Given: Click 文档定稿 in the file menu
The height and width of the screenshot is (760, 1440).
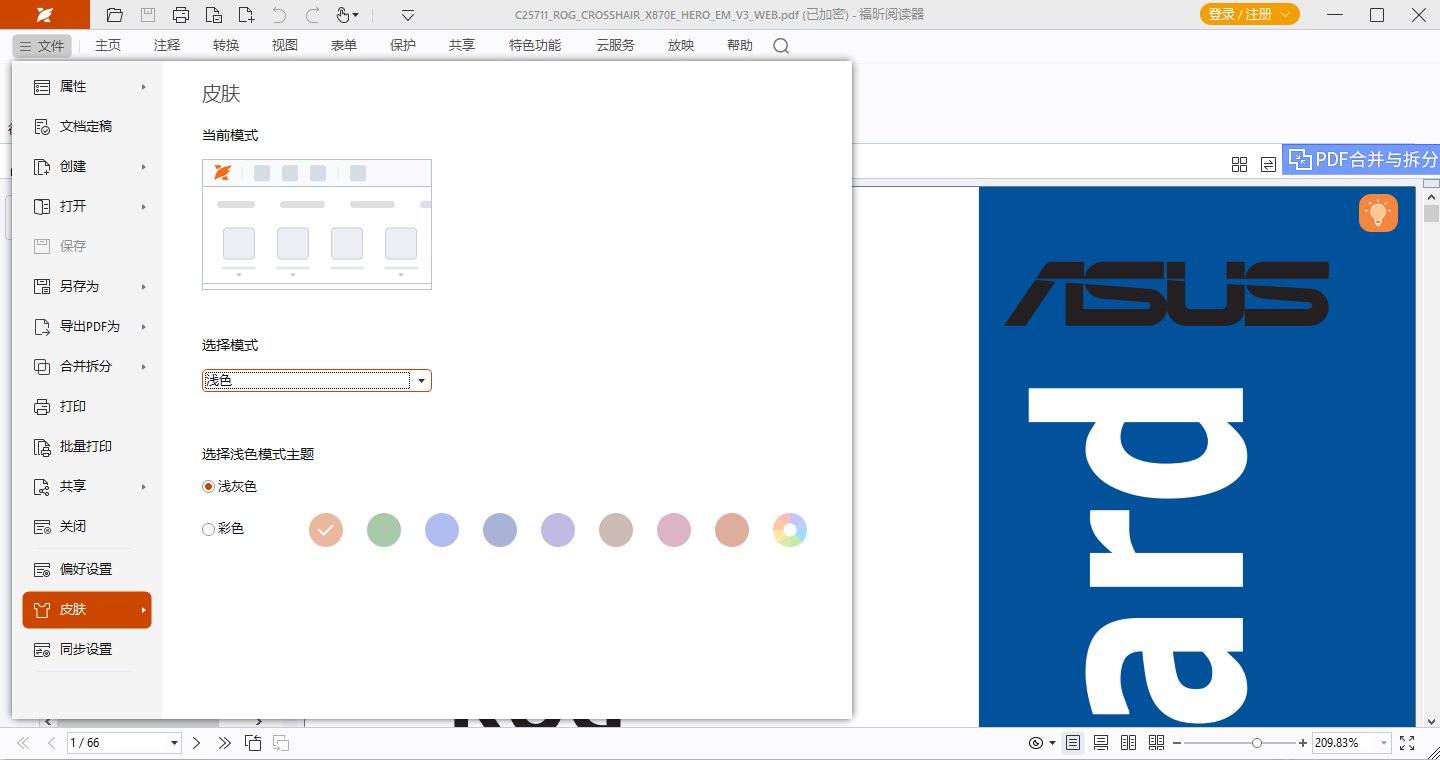Looking at the screenshot, I should [87, 127].
